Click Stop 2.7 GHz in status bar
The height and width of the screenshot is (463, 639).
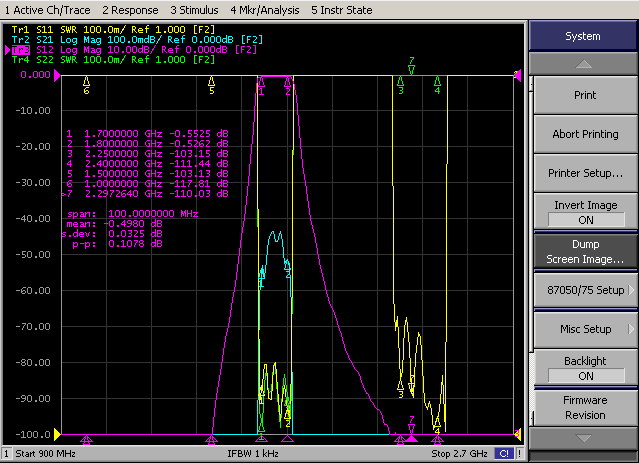(x=459, y=454)
